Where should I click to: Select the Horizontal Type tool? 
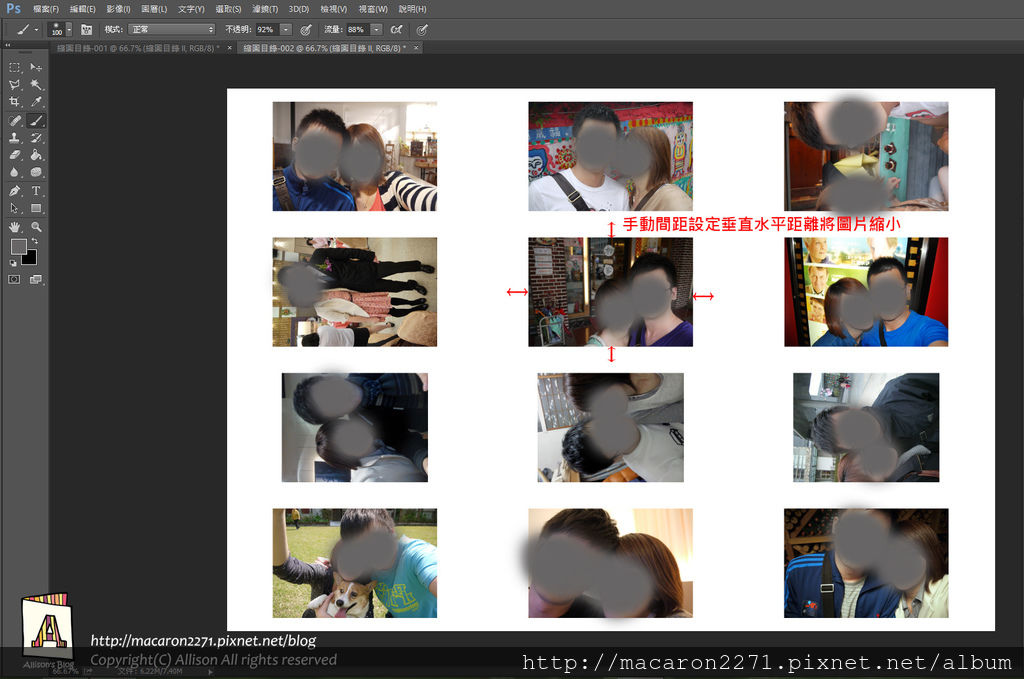coord(36,191)
